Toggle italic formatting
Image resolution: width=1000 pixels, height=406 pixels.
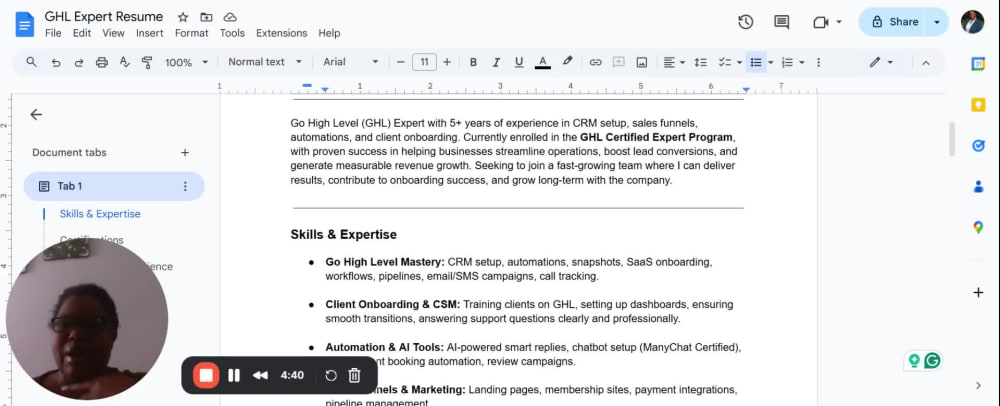pos(496,62)
